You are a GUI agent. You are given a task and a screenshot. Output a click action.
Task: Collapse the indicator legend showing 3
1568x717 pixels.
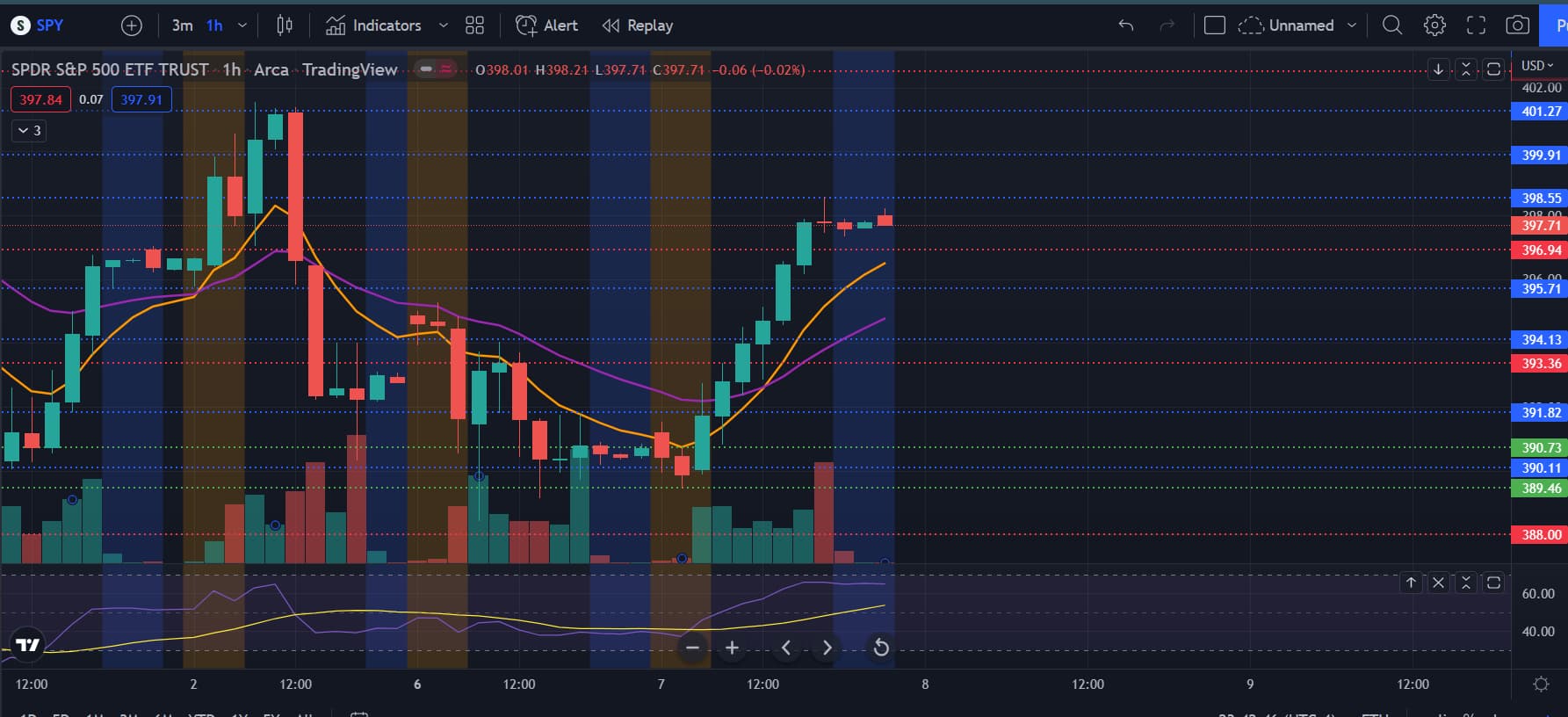click(x=29, y=130)
